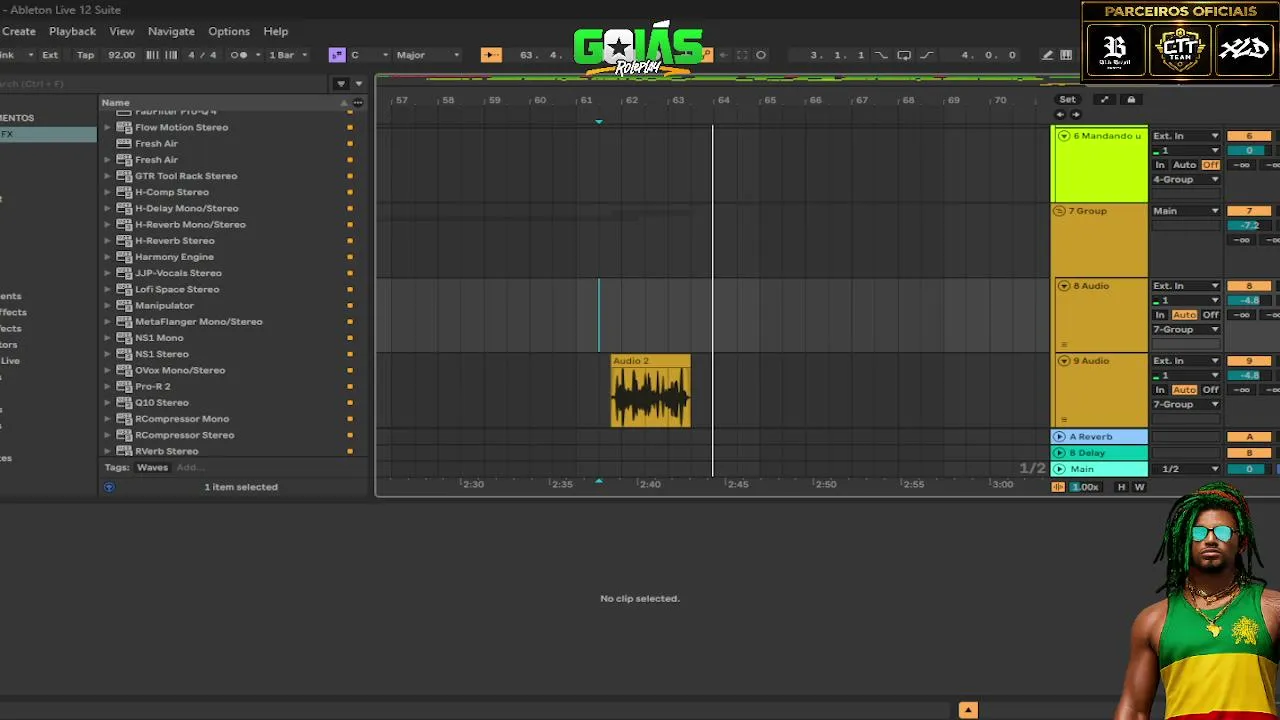Open the Playback menu

coord(72,31)
